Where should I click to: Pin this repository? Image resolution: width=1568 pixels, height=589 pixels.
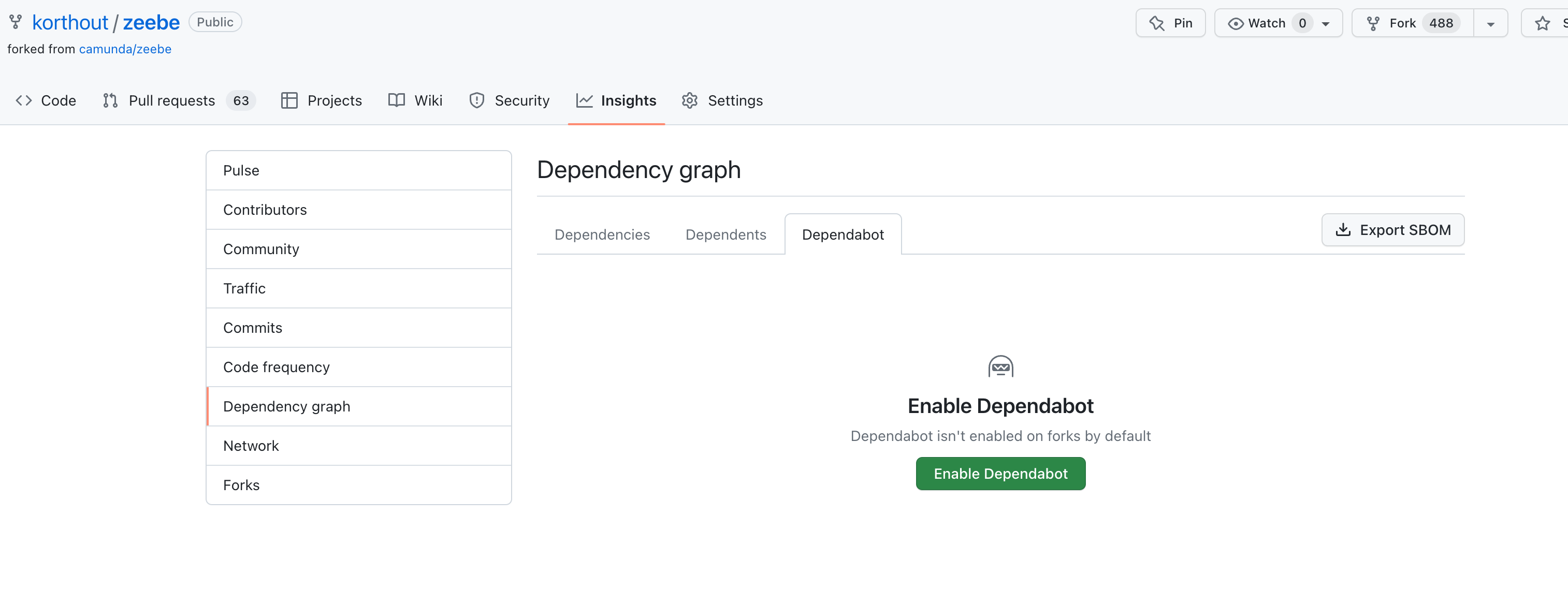coord(1170,22)
